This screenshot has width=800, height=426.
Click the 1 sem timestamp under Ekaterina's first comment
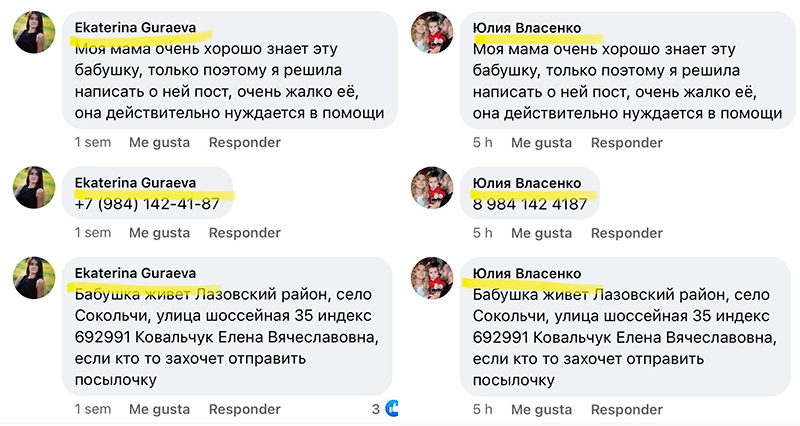[x=93, y=143]
